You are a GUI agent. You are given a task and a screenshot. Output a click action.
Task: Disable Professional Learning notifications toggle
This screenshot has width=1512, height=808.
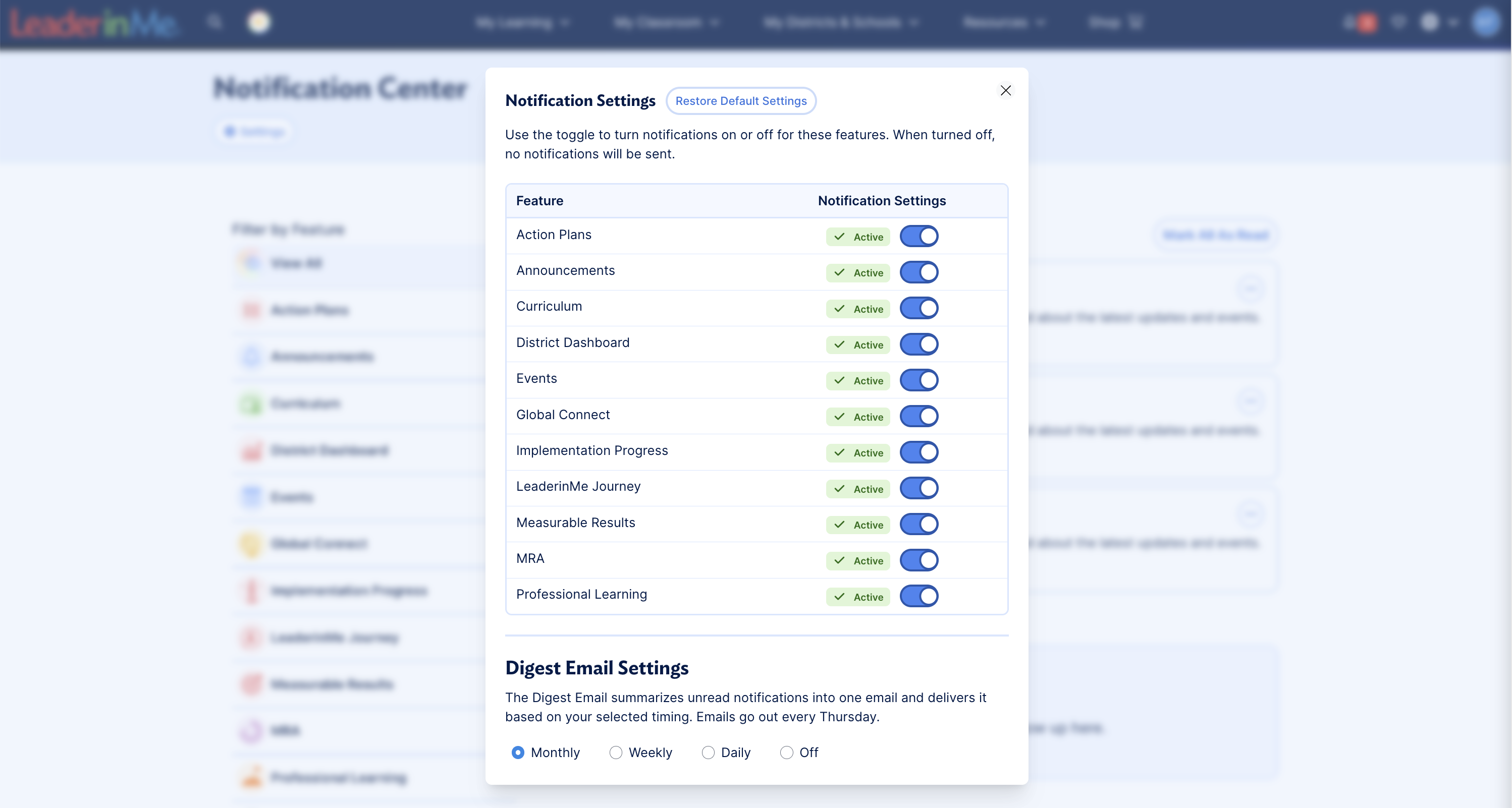point(919,596)
